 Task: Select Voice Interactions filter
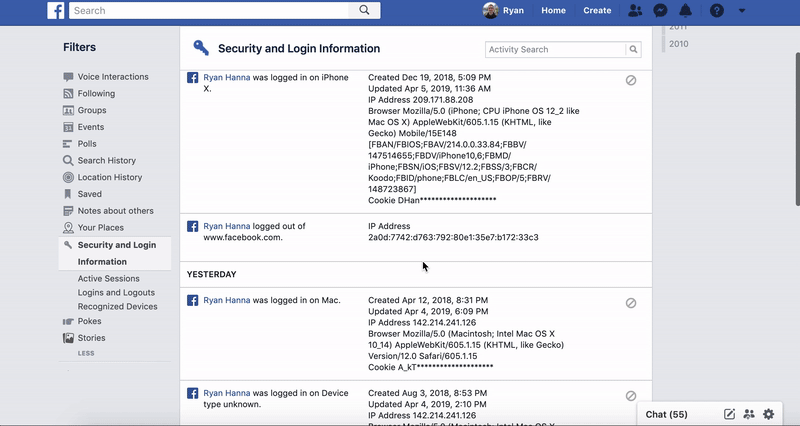point(113,77)
